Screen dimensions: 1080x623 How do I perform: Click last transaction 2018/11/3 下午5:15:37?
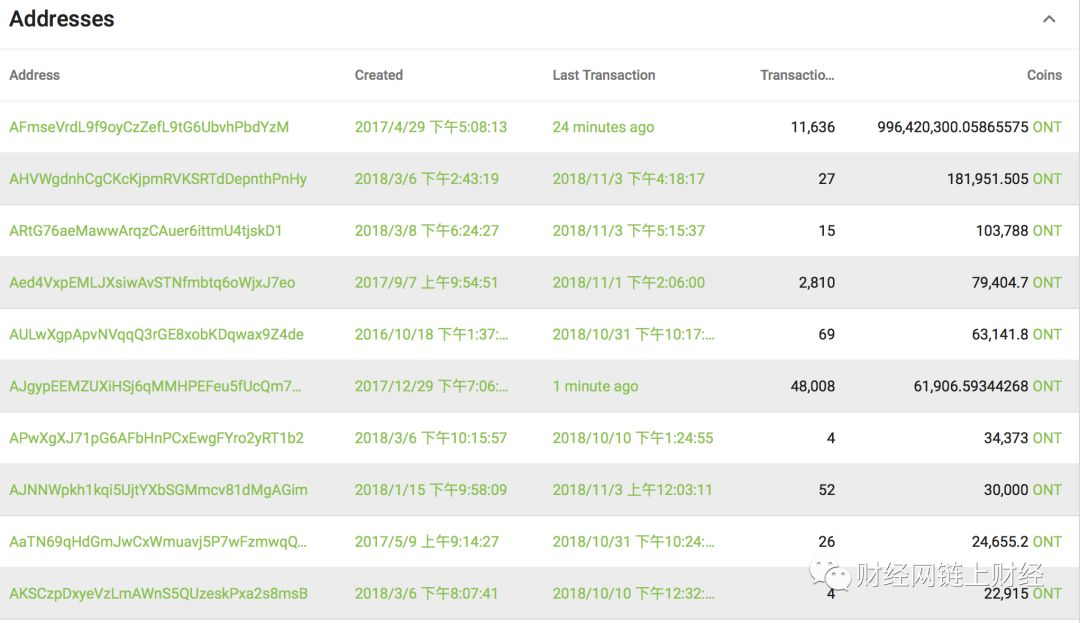click(x=629, y=231)
